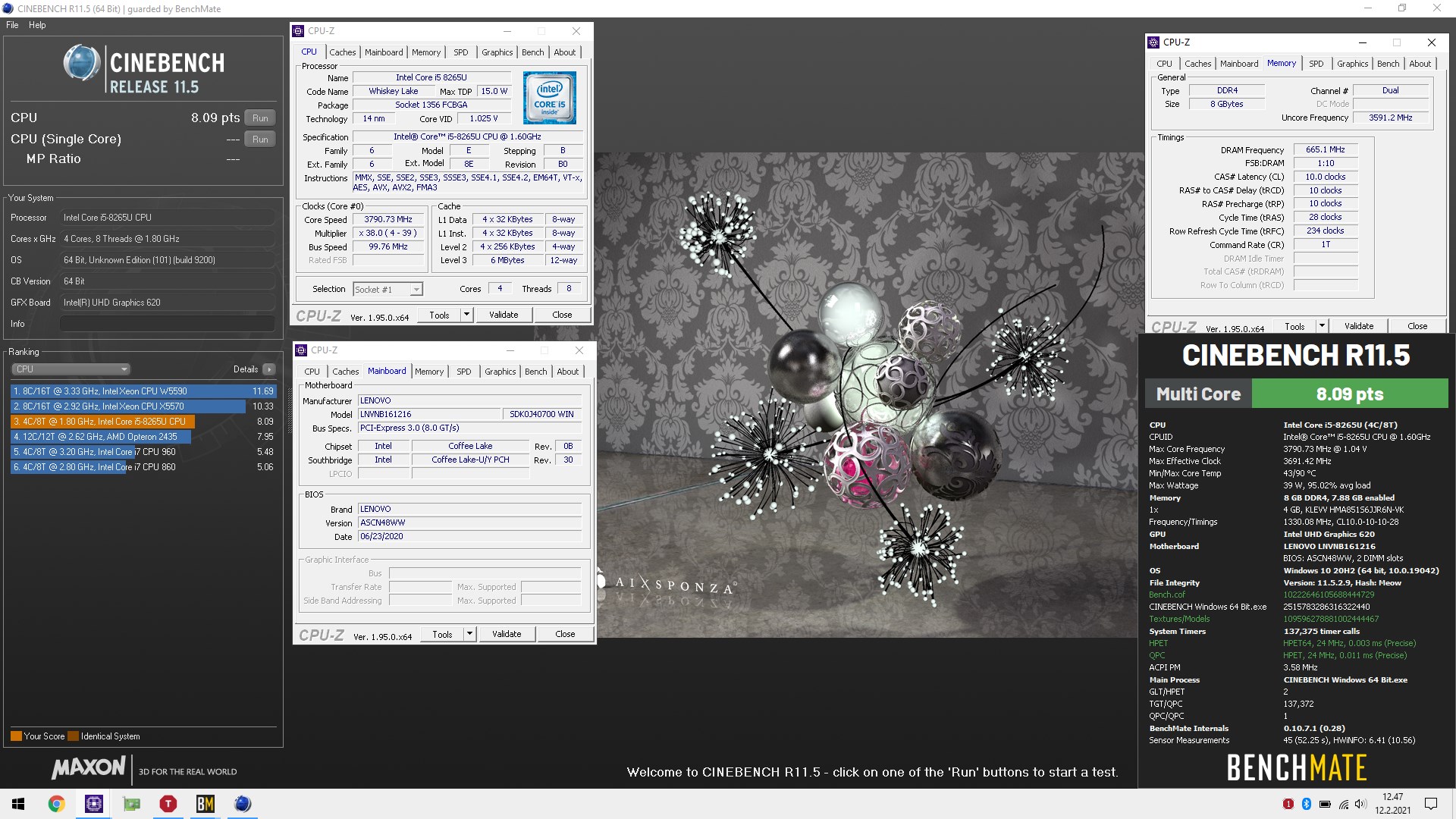Screen dimensions: 1456x819
Task: Click the Multi Core label in BenchMate
Action: [1198, 394]
